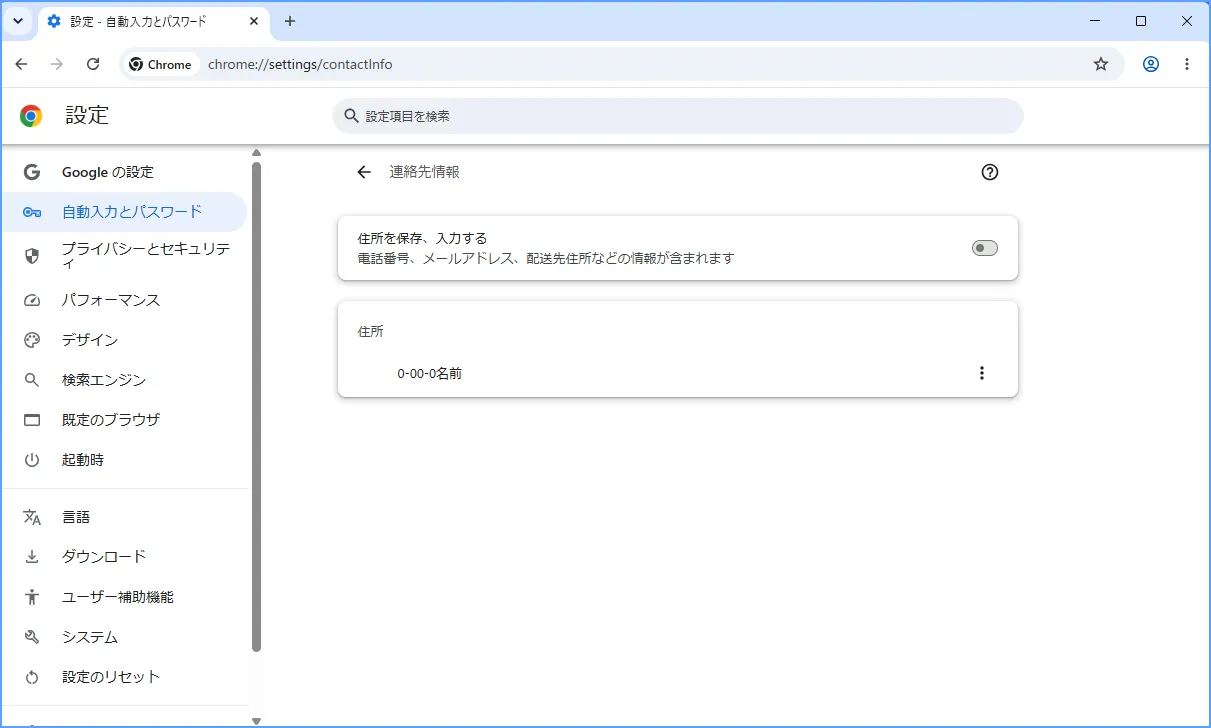Click the reset icon for 設定のリセット
The height and width of the screenshot is (728, 1211).
(32, 677)
